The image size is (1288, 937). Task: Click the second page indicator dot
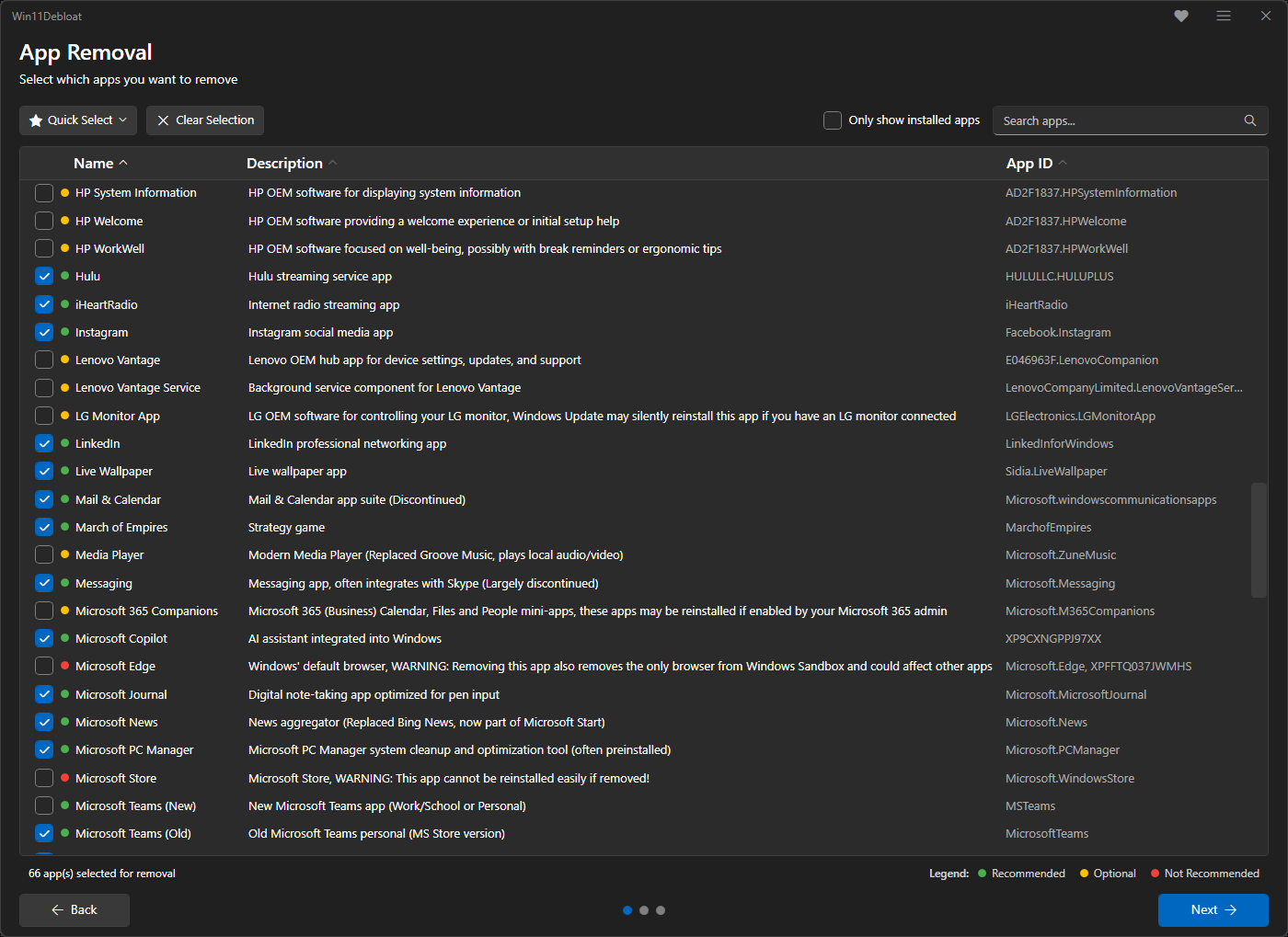pos(644,910)
